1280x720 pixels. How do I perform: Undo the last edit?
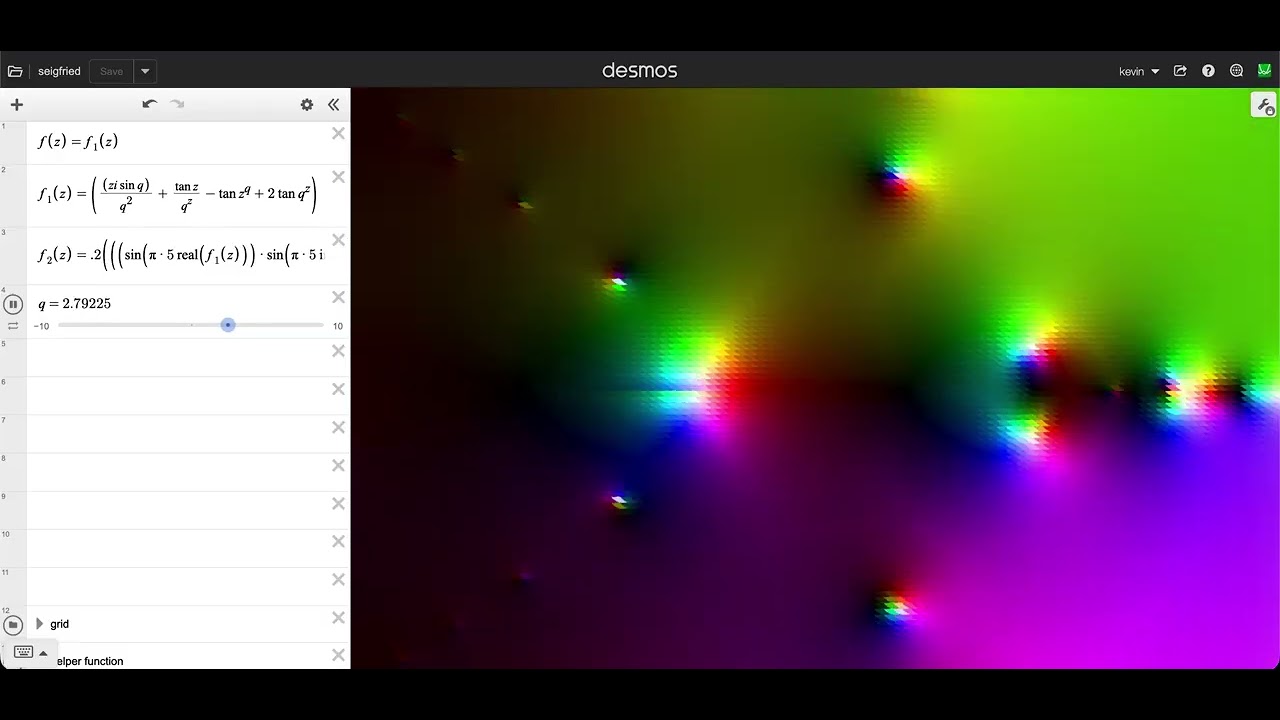tap(149, 104)
